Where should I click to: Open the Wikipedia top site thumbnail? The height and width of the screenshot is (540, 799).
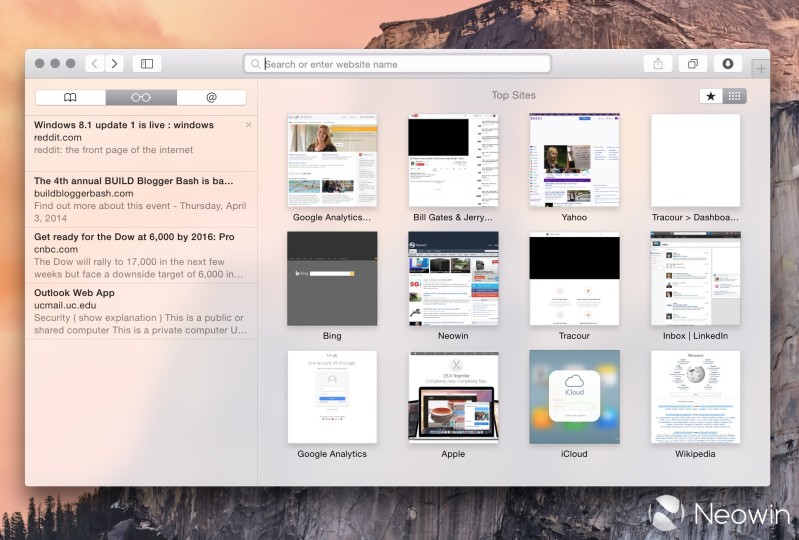695,396
